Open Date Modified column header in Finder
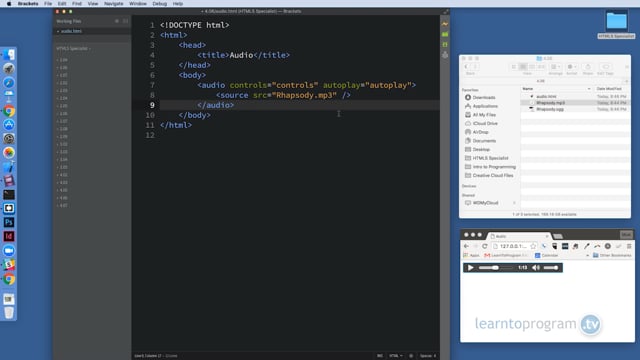This screenshot has width=640, height=360. (x=609, y=89)
